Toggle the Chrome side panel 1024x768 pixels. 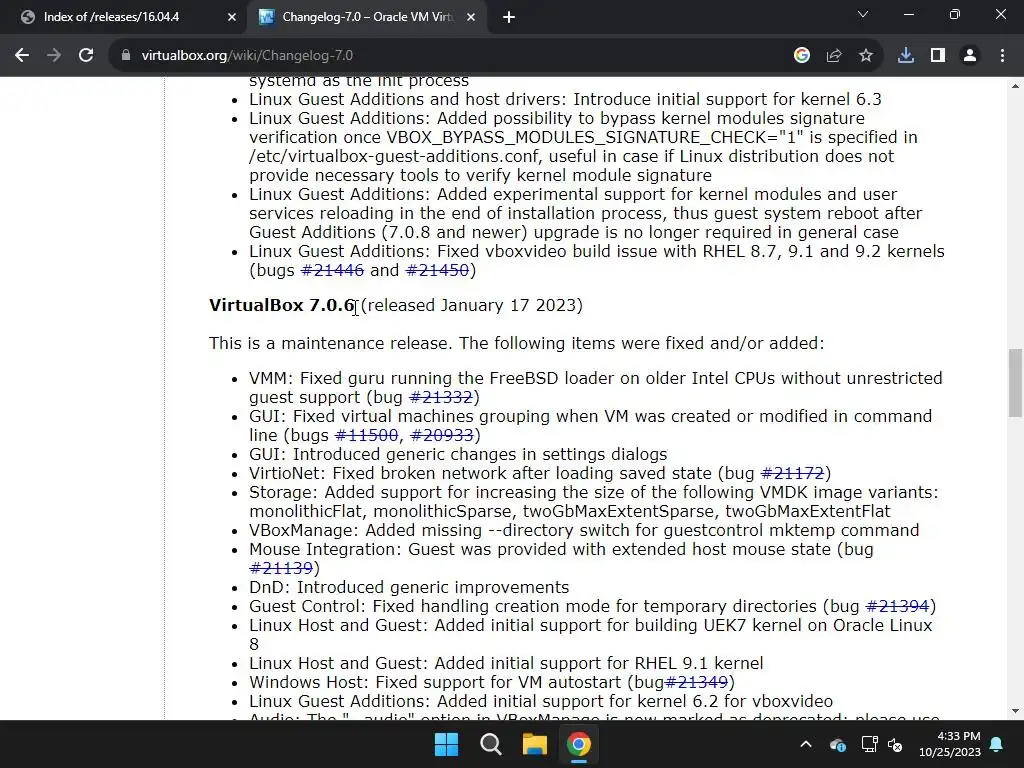click(x=938, y=56)
